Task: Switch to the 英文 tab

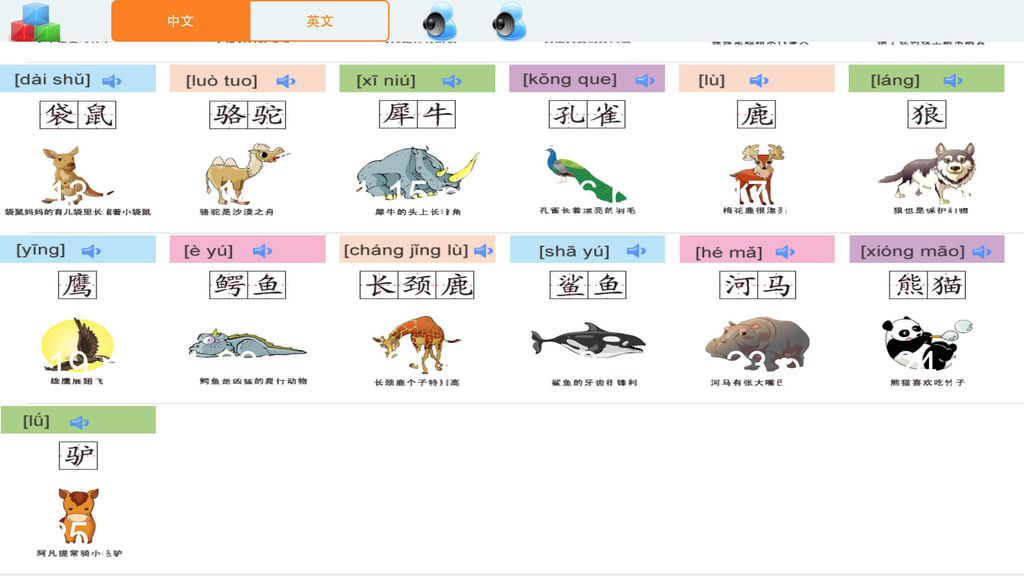Action: (x=319, y=21)
